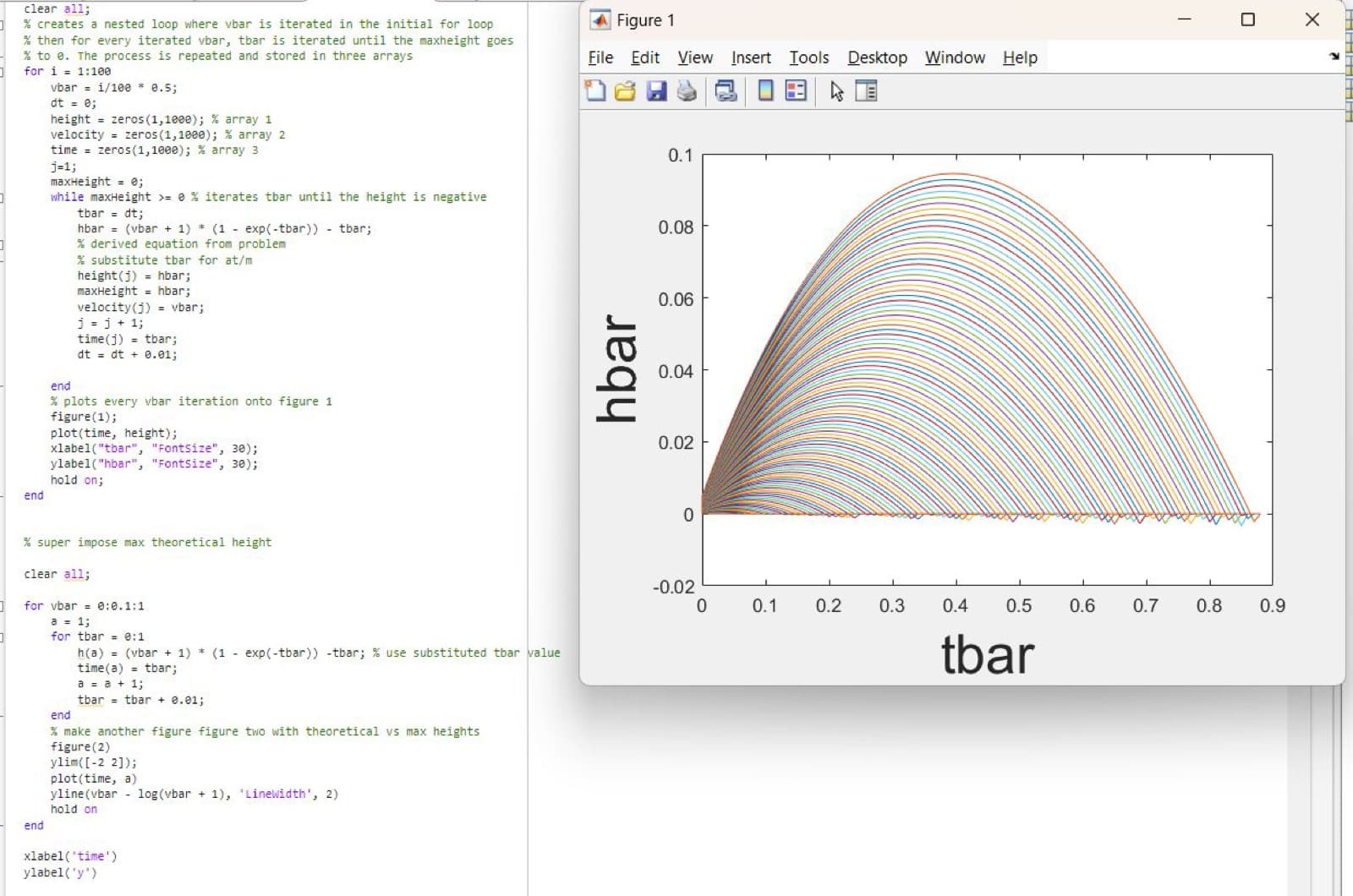The image size is (1353, 896).
Task: Open the Property Inspector icon
Action: (866, 90)
